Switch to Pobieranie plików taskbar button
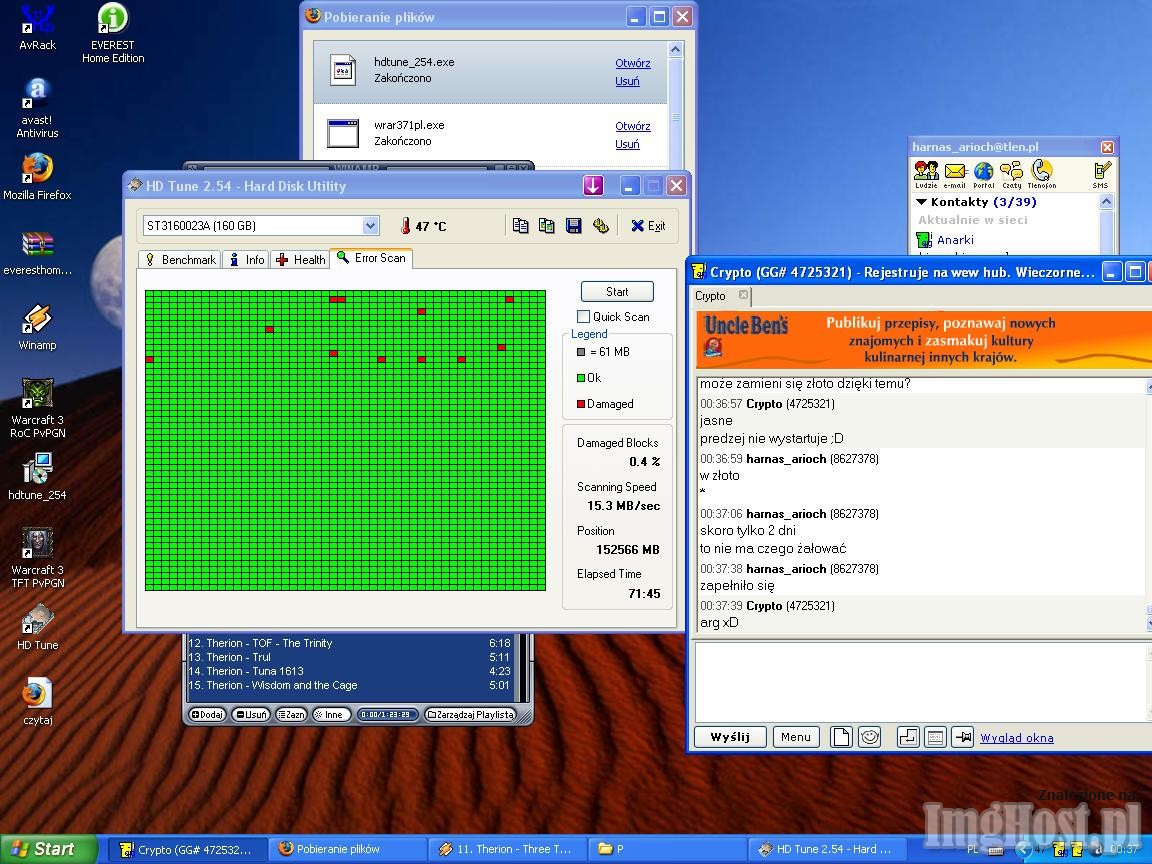Image resolution: width=1152 pixels, height=864 pixels. click(346, 849)
